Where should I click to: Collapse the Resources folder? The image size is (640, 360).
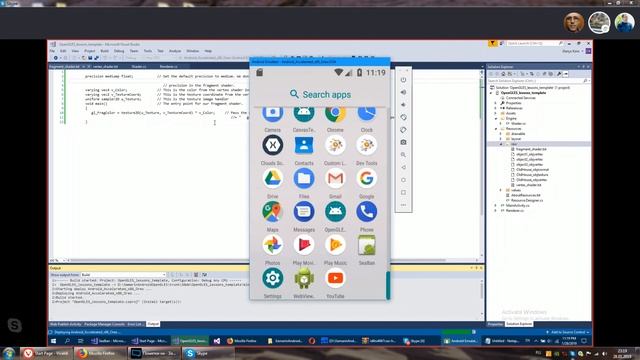click(x=496, y=129)
